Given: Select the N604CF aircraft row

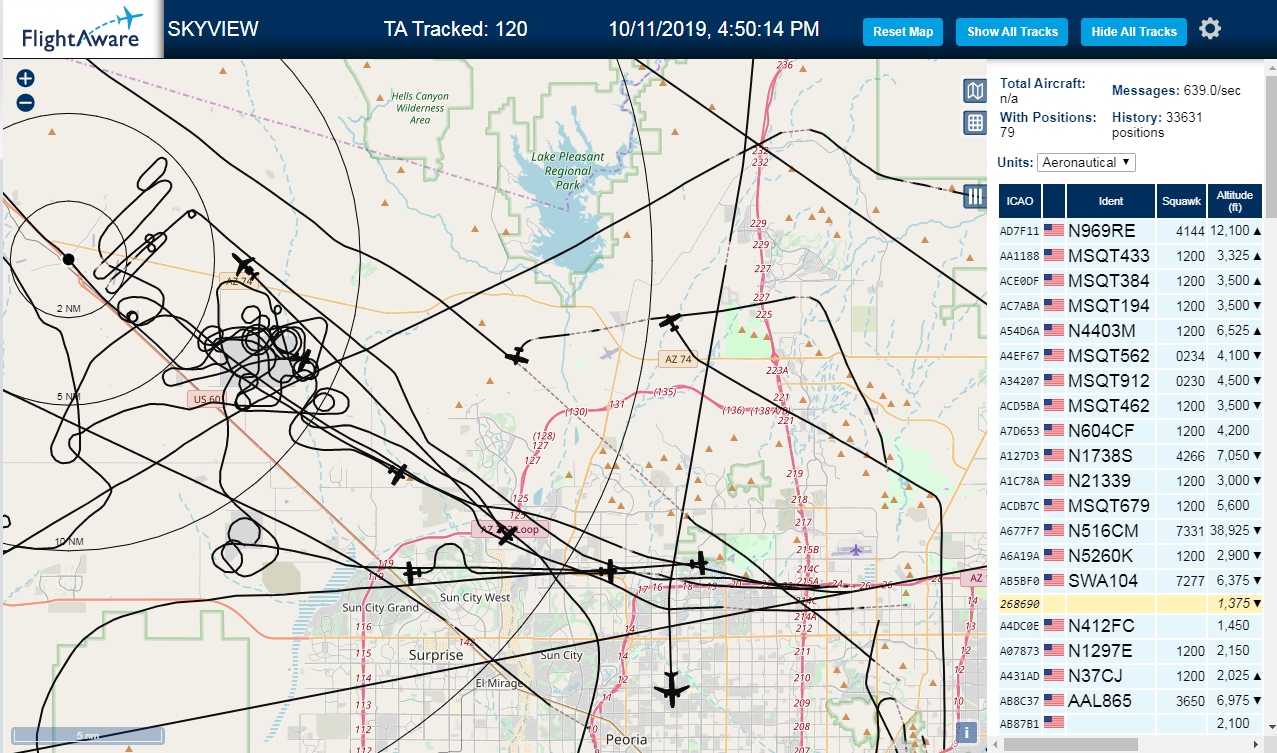Looking at the screenshot, I should click(x=1131, y=430).
